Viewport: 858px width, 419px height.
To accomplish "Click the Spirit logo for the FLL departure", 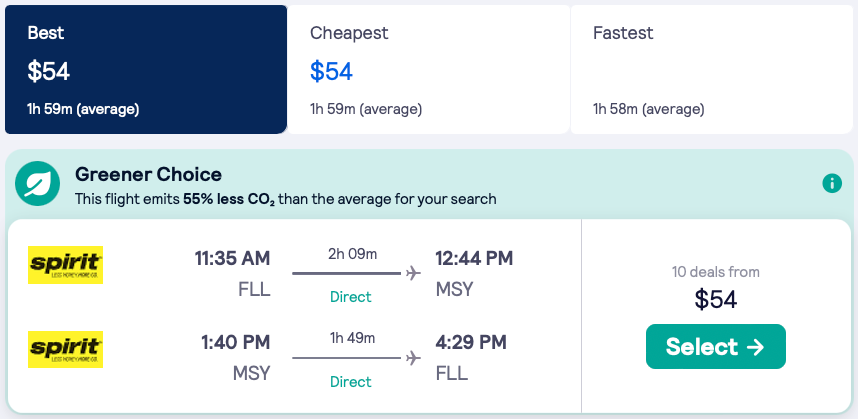I will click(x=66, y=265).
